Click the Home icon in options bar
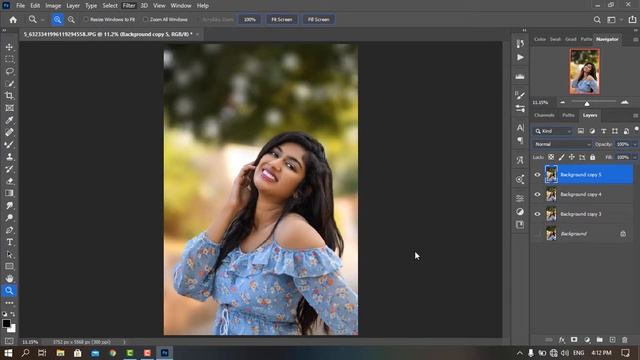The width and height of the screenshot is (640, 360). tap(13, 20)
